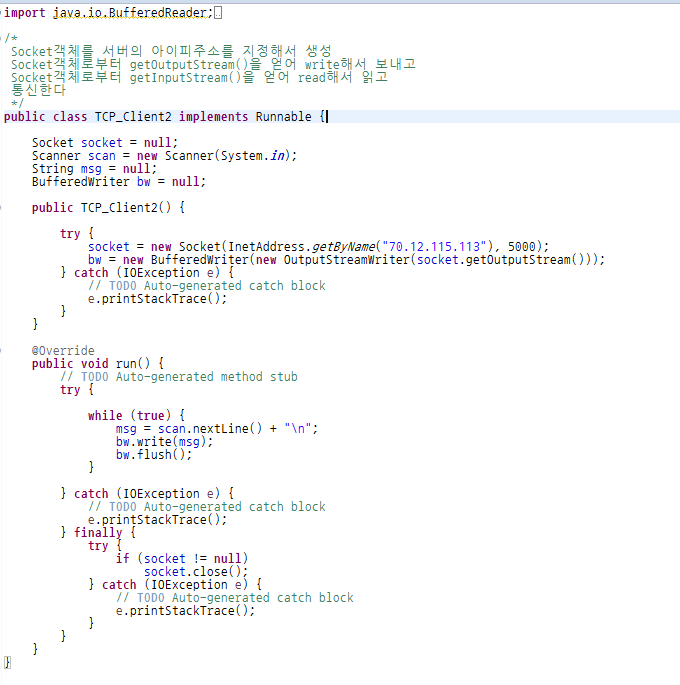The image size is (680, 685).
Task: Click the 'bw.flush();' line
Action: 154,455
